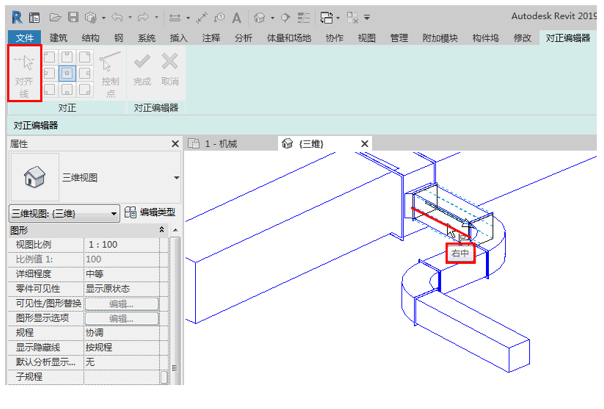Open the 3D view dropdown arrow
Viewport: 604px width, 409px height.
pos(272,18)
